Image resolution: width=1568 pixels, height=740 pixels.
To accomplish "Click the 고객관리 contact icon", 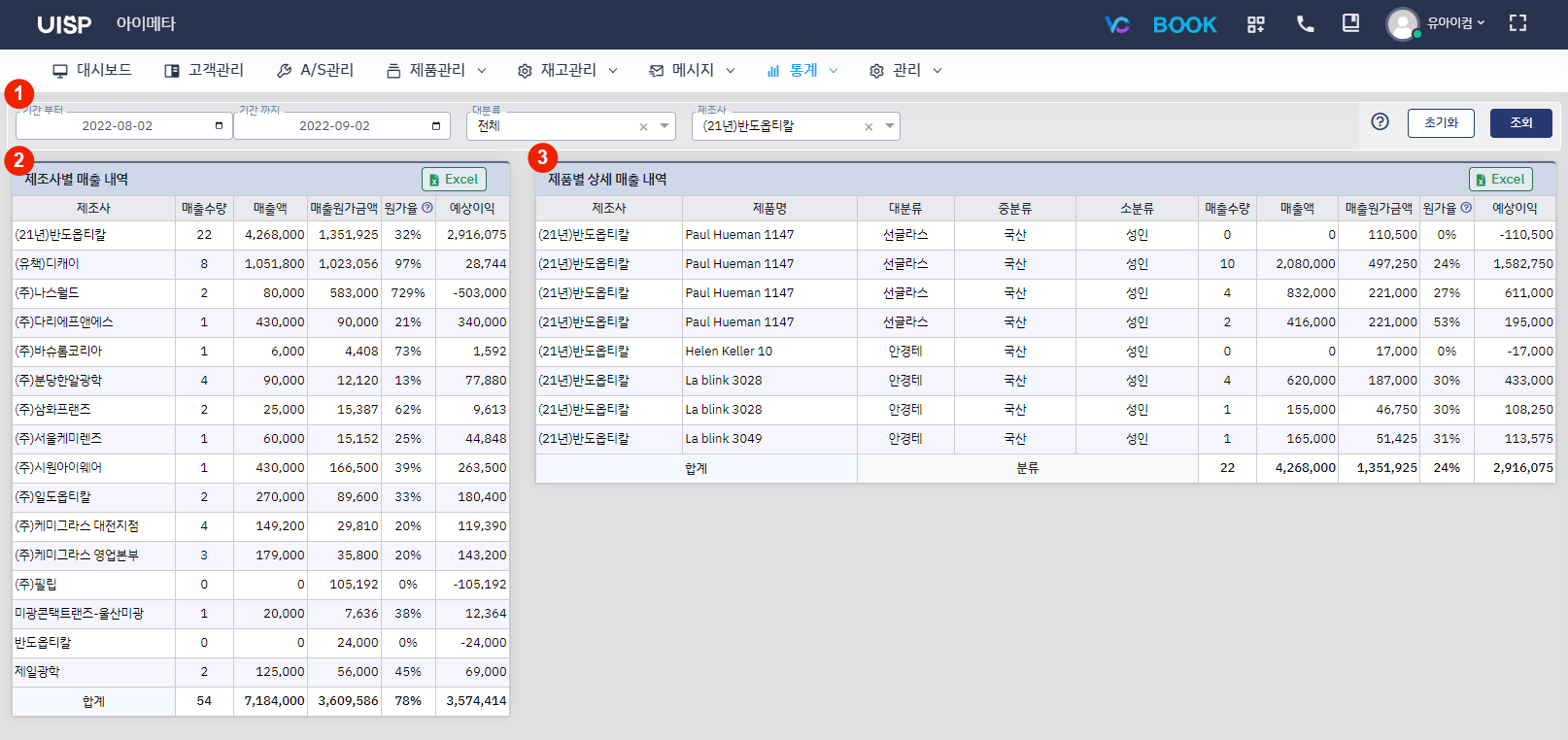I will coord(172,71).
